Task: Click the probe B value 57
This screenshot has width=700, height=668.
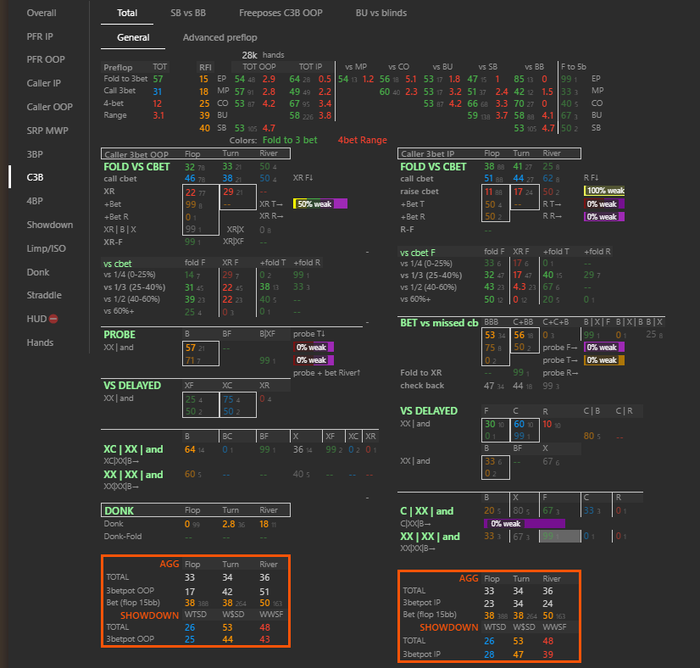Action: click(191, 347)
